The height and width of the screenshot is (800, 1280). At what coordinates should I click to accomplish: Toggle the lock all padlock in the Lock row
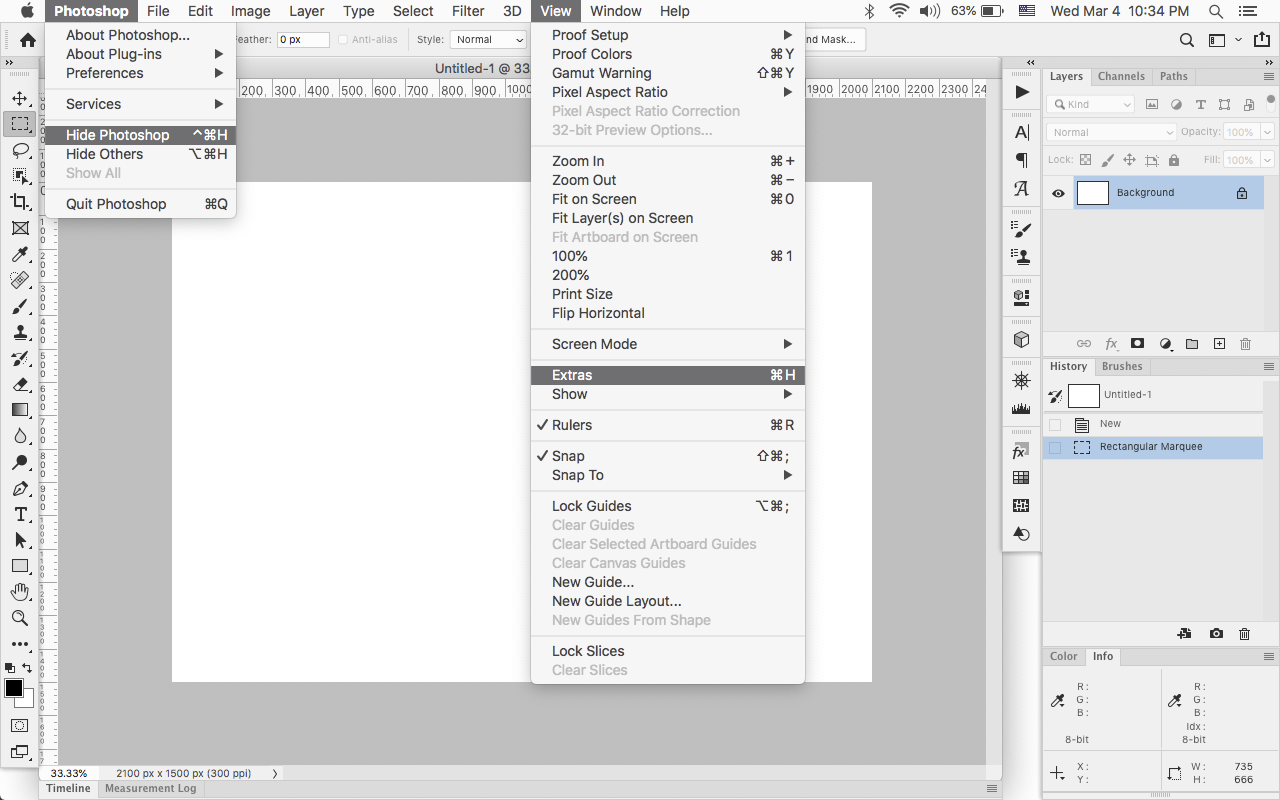click(1174, 160)
